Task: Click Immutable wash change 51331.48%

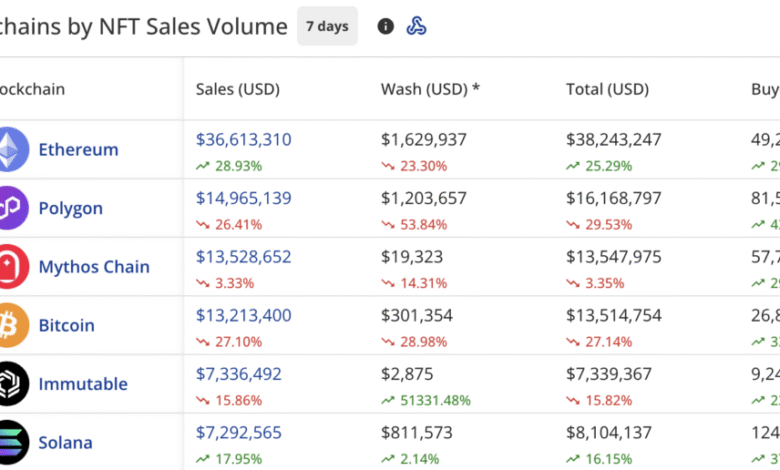Action: click(x=426, y=401)
